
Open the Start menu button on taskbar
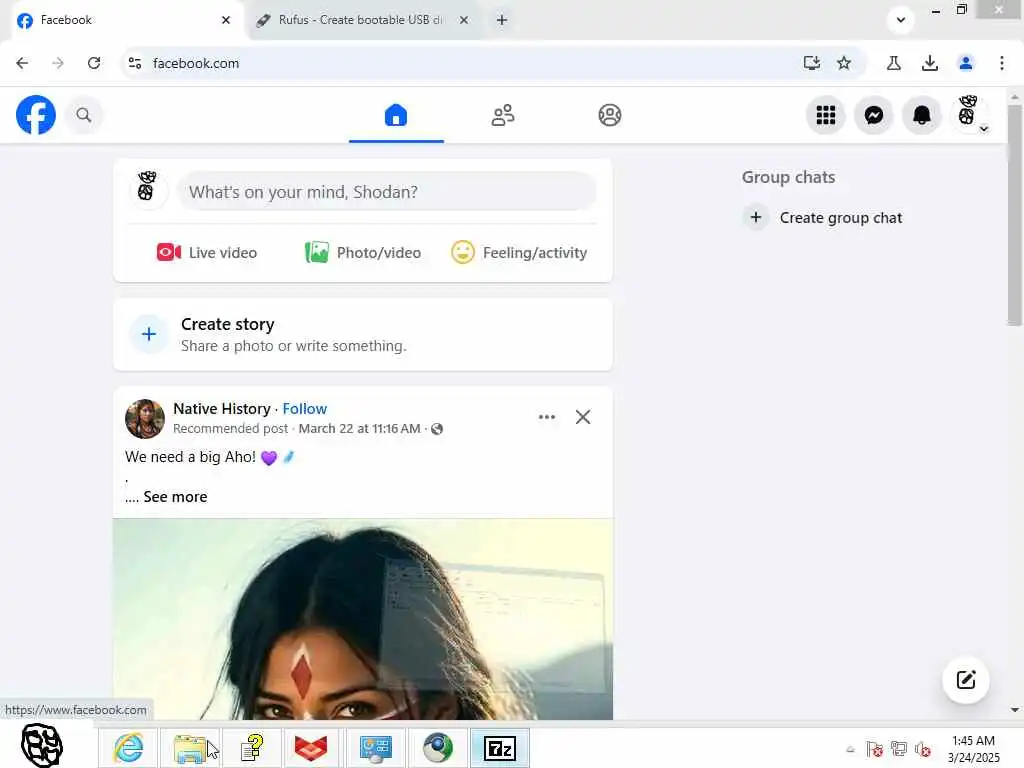pyautogui.click(x=42, y=745)
